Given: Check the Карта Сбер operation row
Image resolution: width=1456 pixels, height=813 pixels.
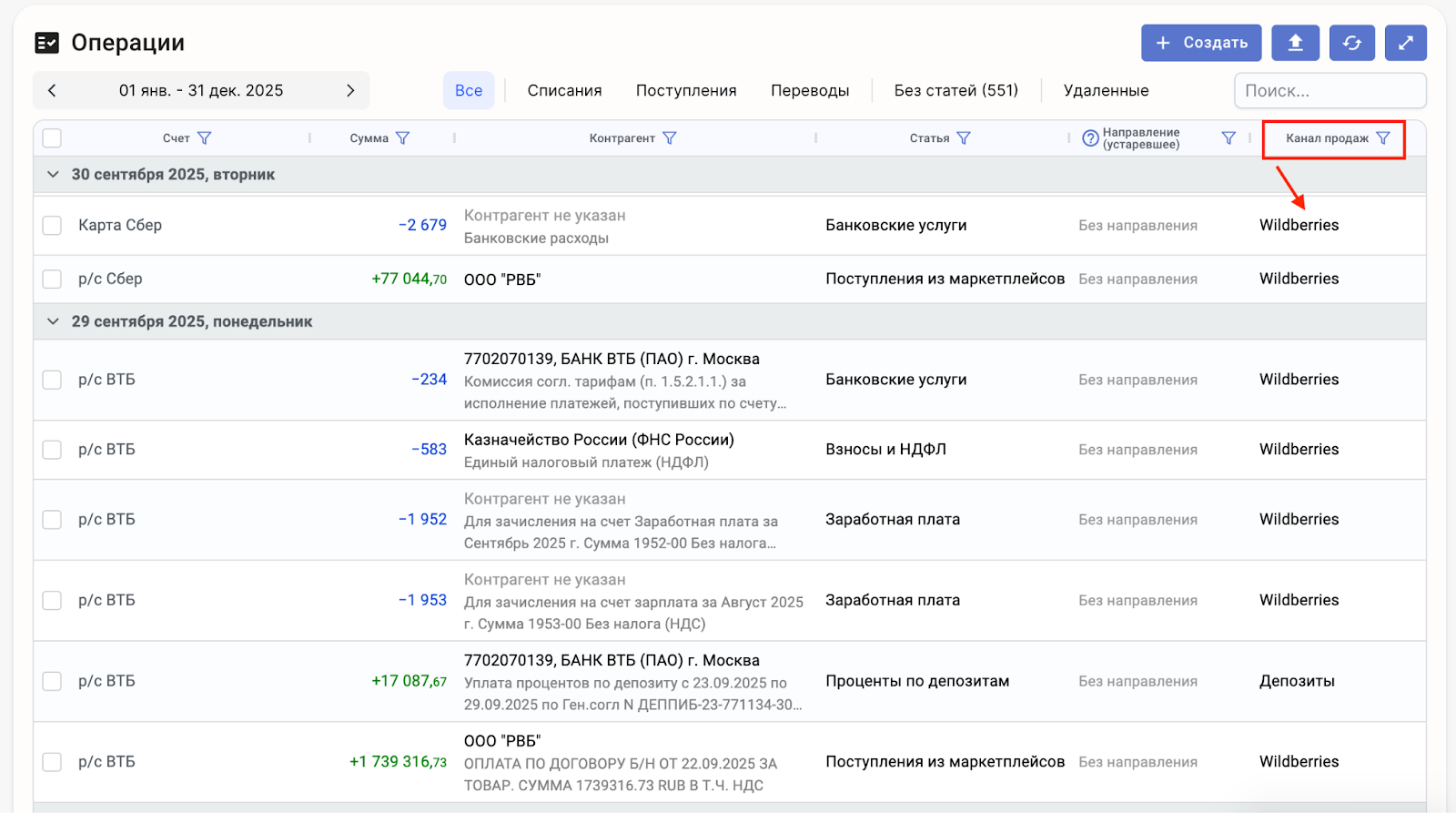Looking at the screenshot, I should pyautogui.click(x=52, y=226).
